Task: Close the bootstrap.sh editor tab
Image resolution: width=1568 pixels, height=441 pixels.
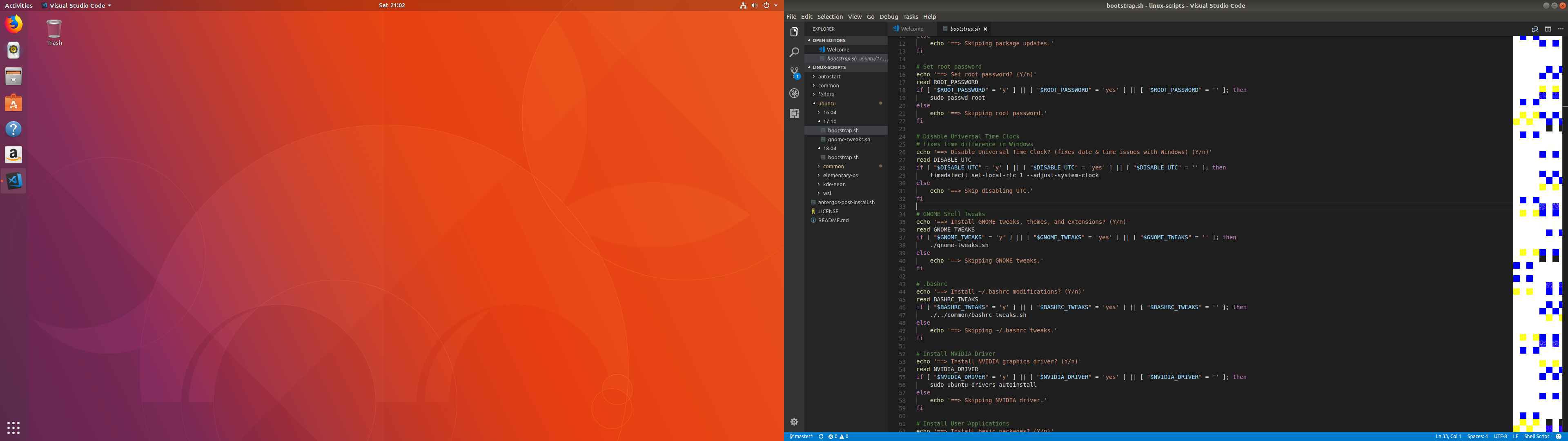Action: tap(985, 29)
